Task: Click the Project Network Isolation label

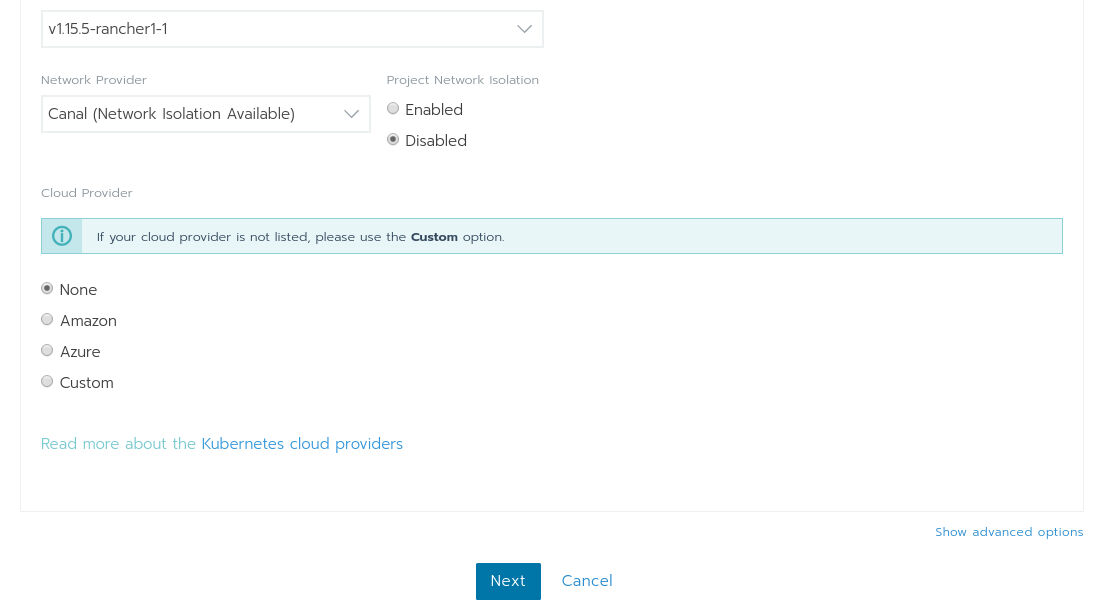Action: point(463,80)
